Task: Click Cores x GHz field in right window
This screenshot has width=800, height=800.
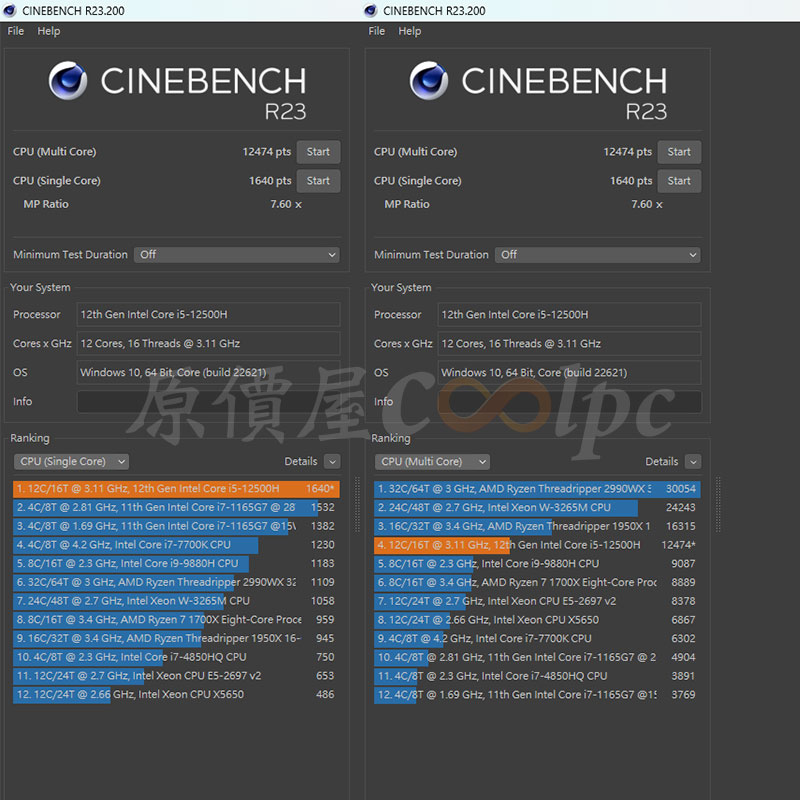Action: pos(569,343)
